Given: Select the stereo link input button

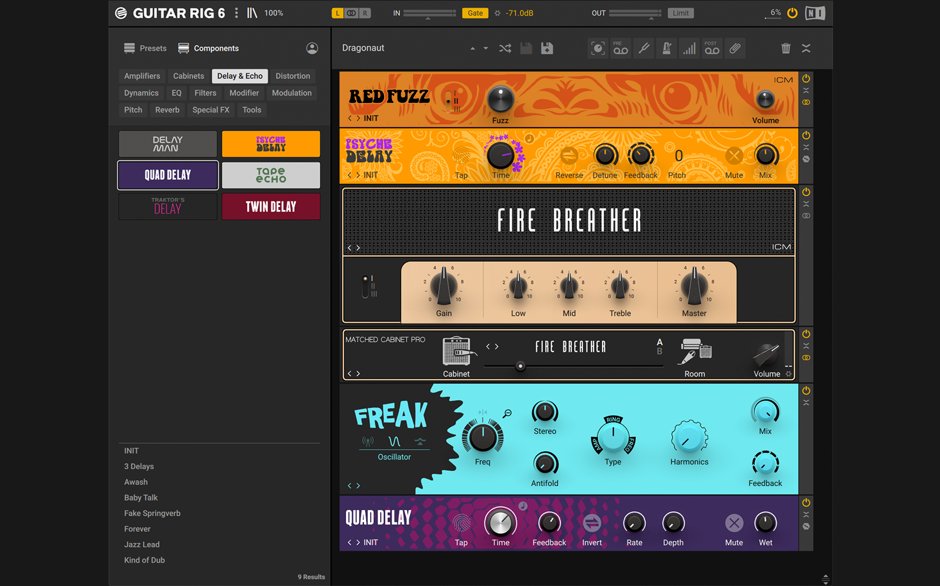Looking at the screenshot, I should pos(351,13).
